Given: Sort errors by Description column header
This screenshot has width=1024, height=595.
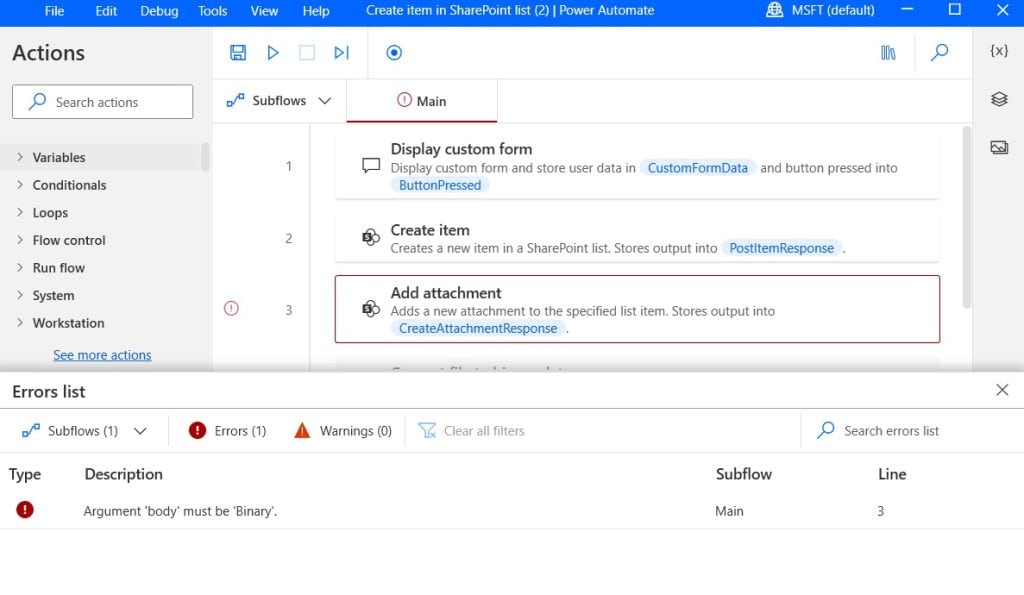Looking at the screenshot, I should point(123,474).
